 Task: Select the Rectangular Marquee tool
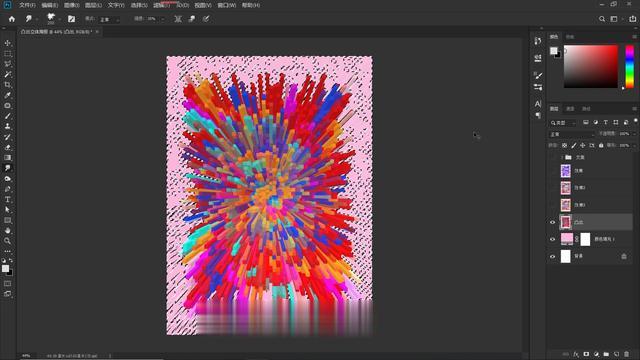coord(7,53)
